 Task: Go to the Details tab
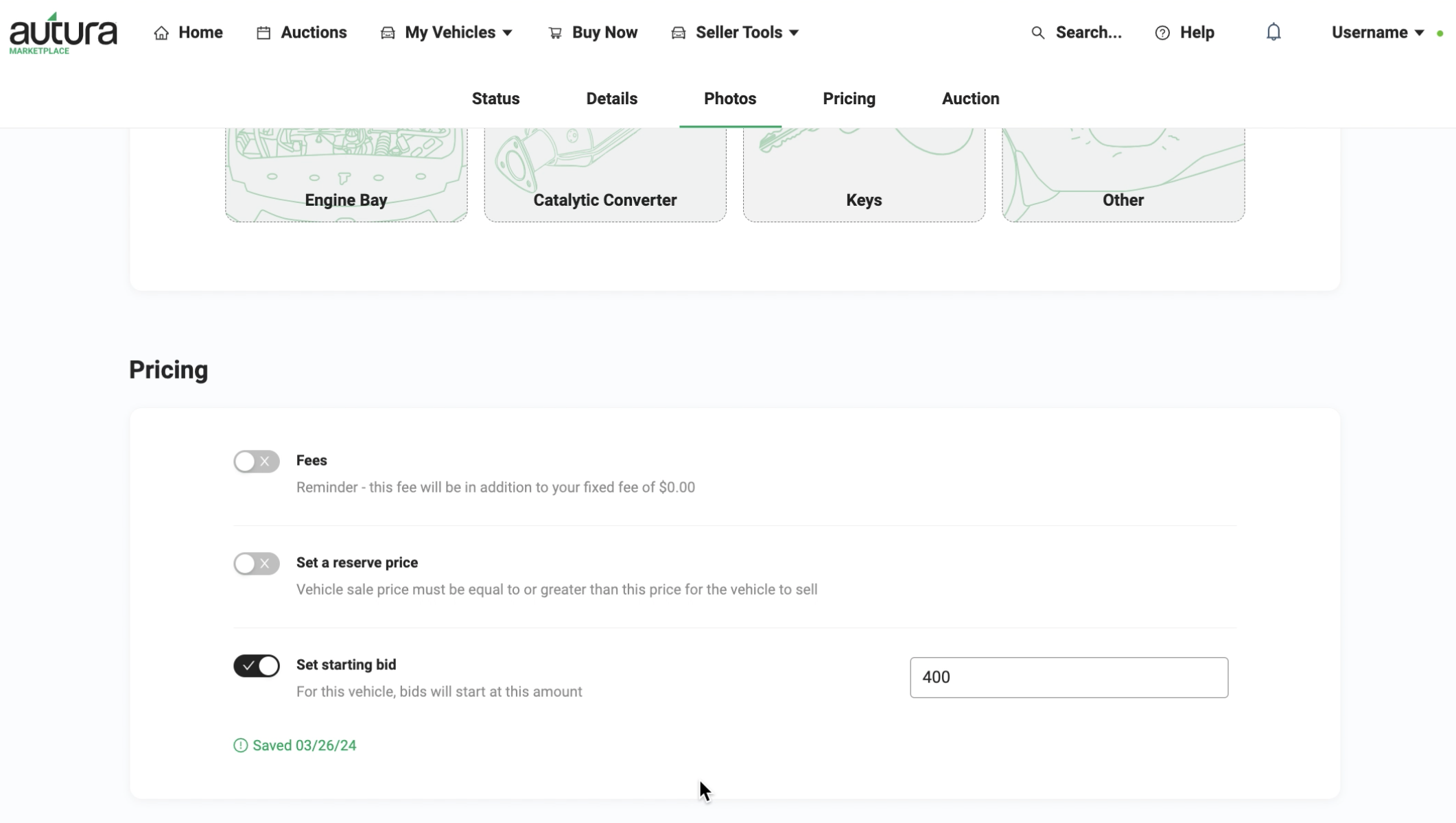611,99
